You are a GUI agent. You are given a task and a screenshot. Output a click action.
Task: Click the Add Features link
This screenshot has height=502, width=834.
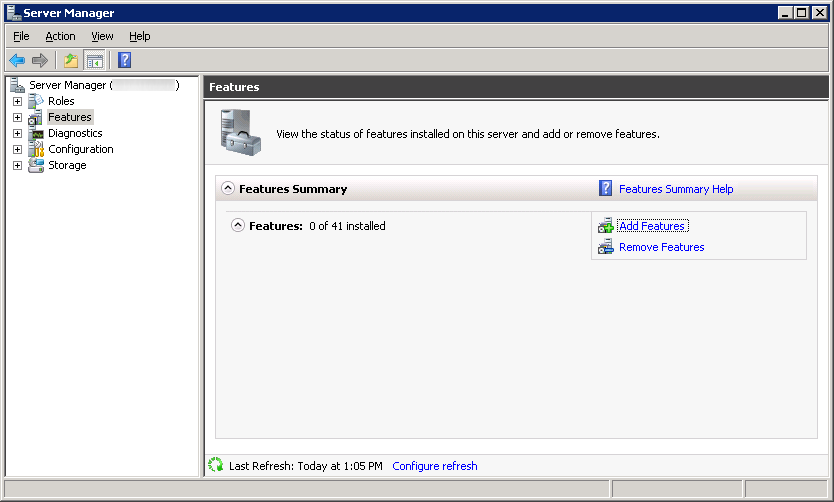coord(652,226)
